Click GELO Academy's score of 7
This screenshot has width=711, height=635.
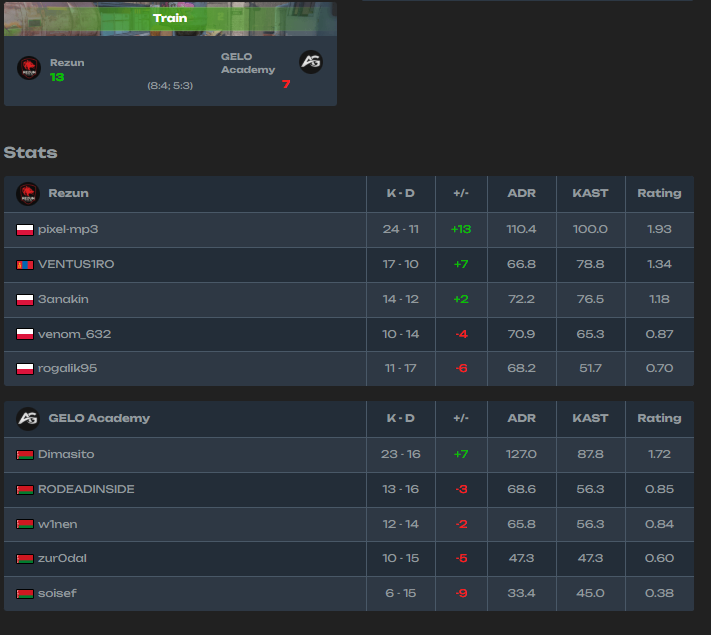pos(286,84)
